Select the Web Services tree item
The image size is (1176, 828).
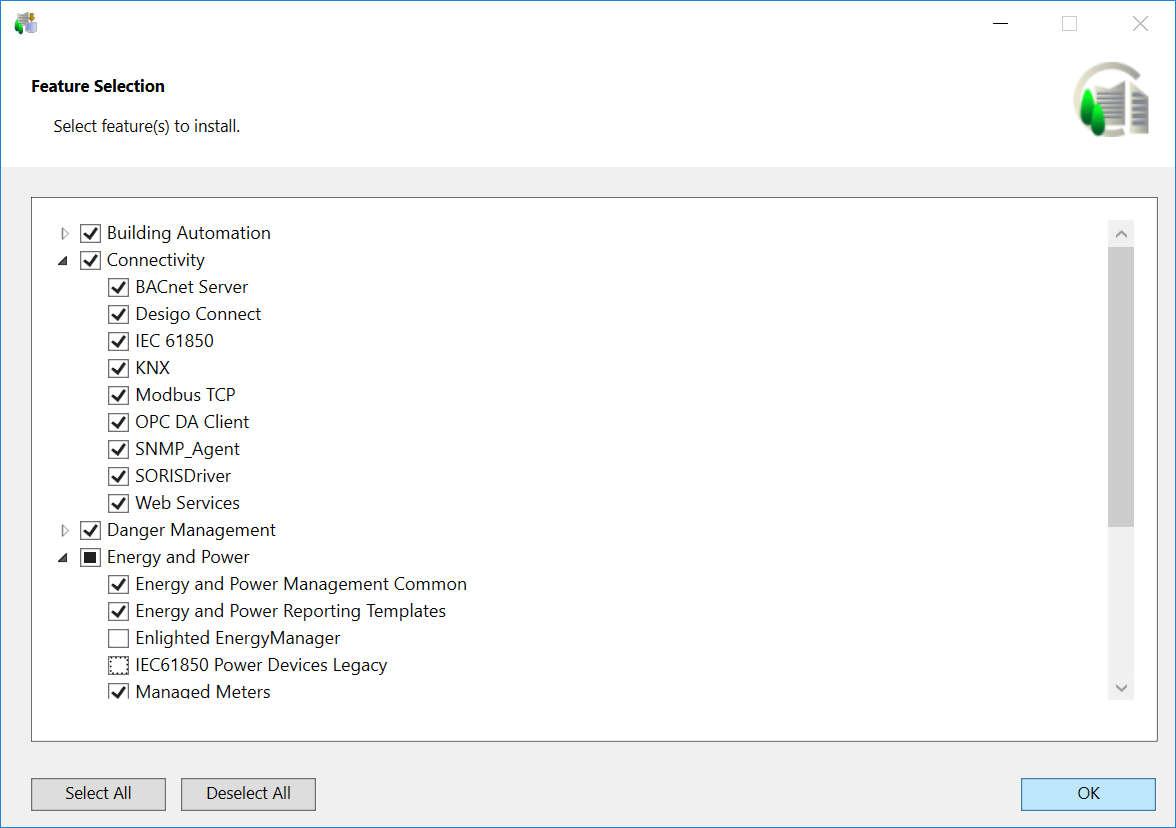[187, 503]
